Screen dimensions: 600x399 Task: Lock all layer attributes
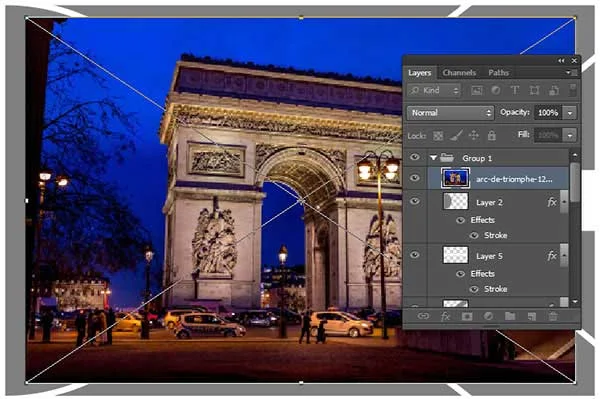click(x=492, y=135)
